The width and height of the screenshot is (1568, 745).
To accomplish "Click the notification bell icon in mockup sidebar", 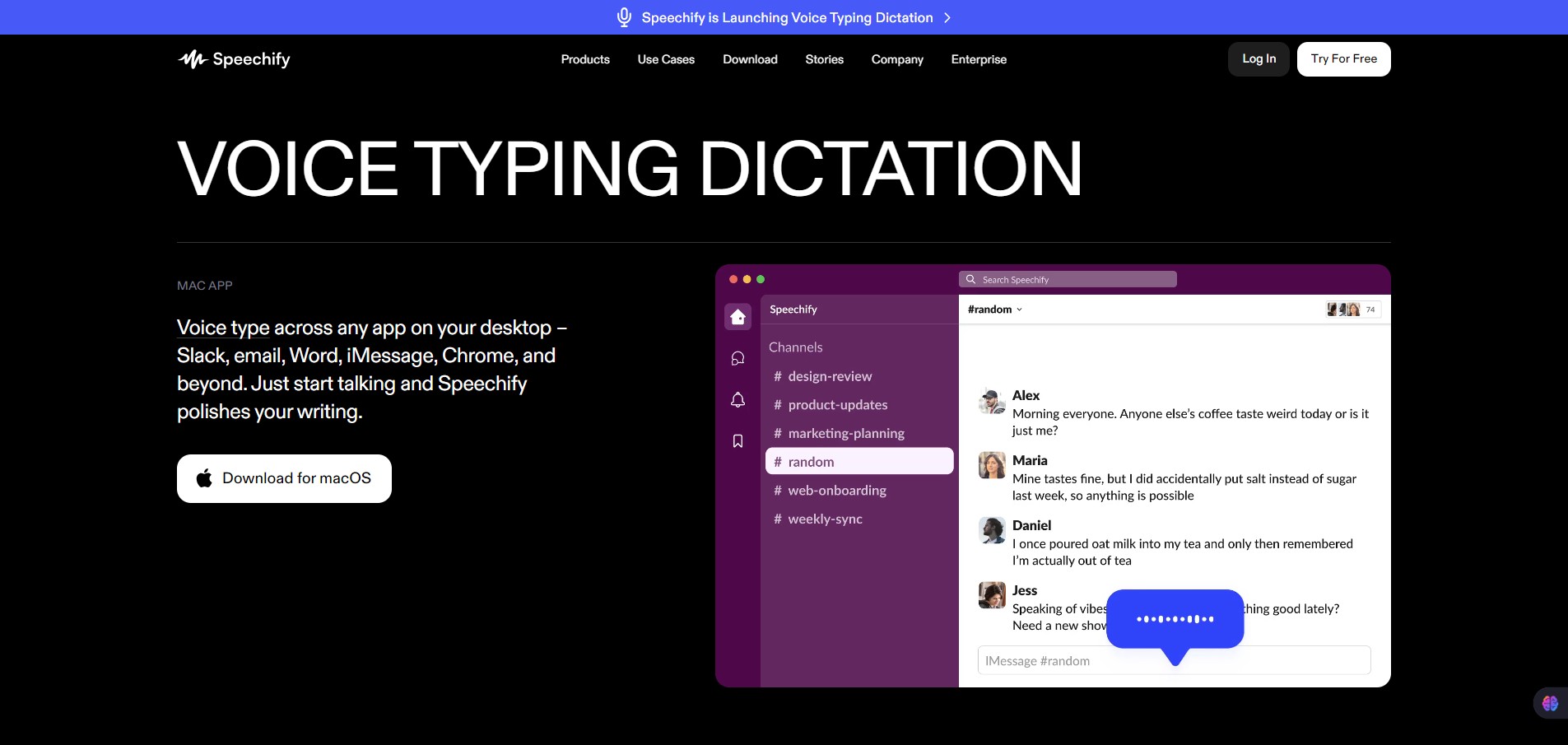I will point(737,399).
